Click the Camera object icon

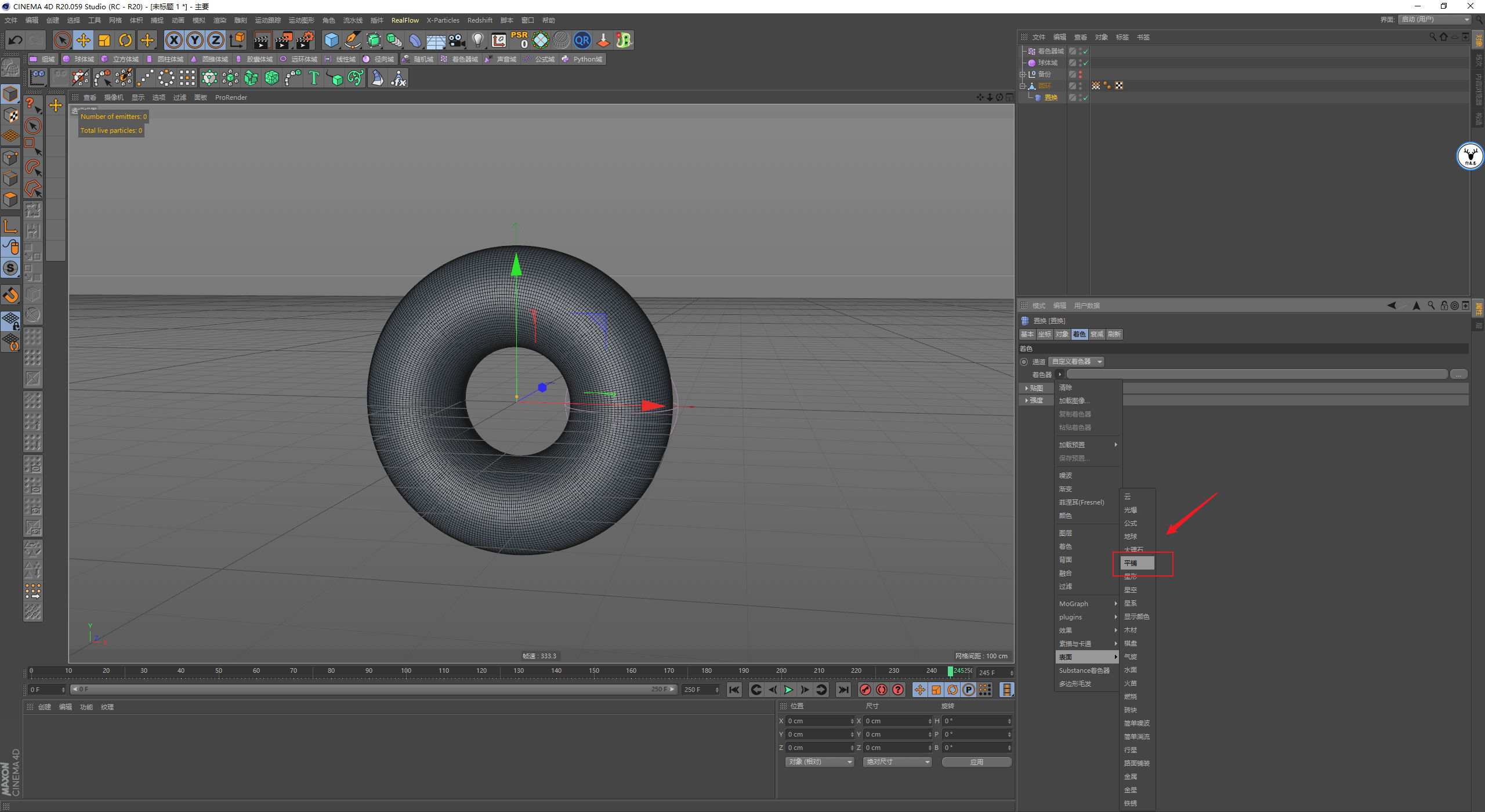click(x=457, y=40)
